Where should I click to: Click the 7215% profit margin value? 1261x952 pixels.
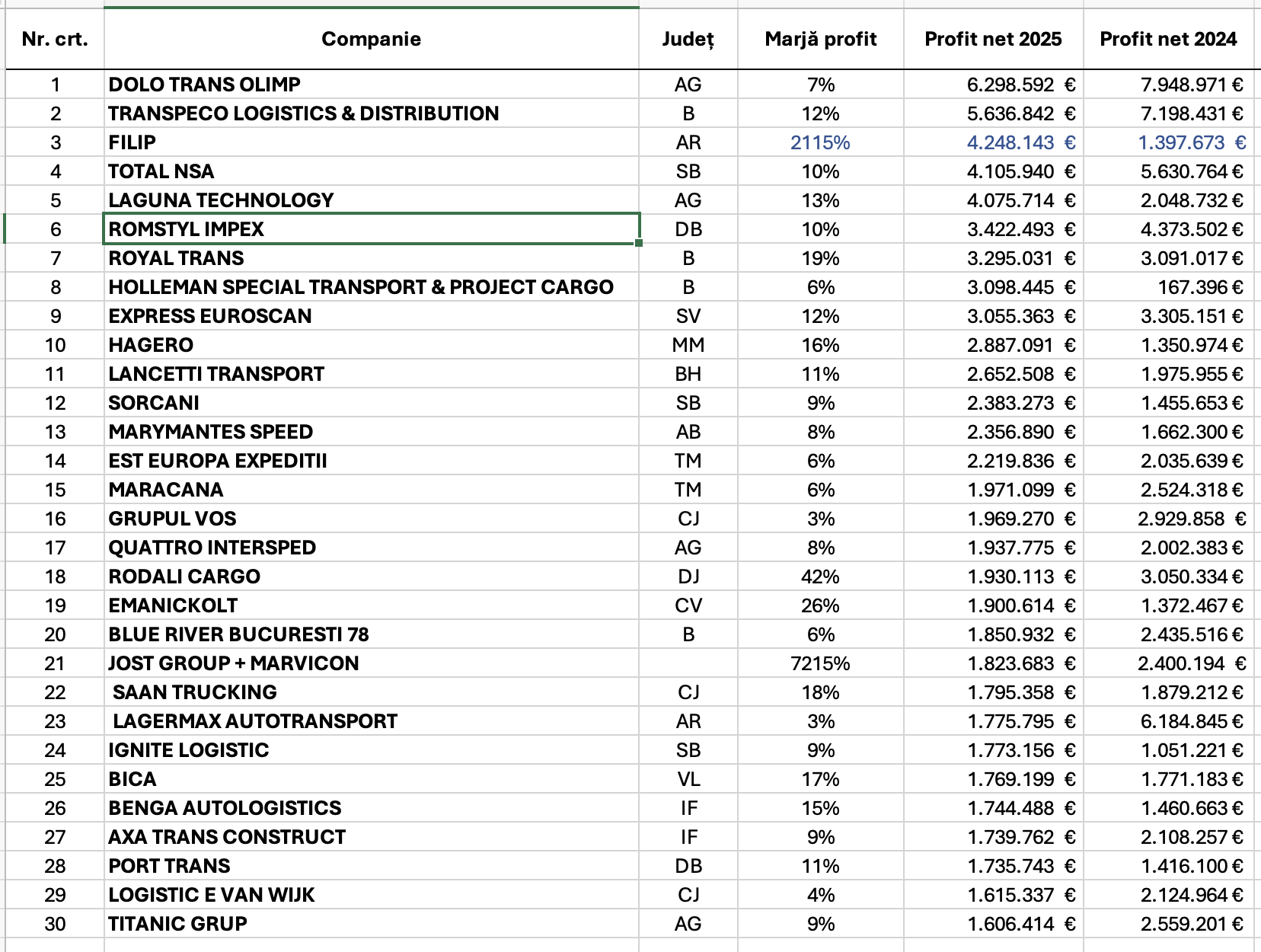[x=821, y=663]
